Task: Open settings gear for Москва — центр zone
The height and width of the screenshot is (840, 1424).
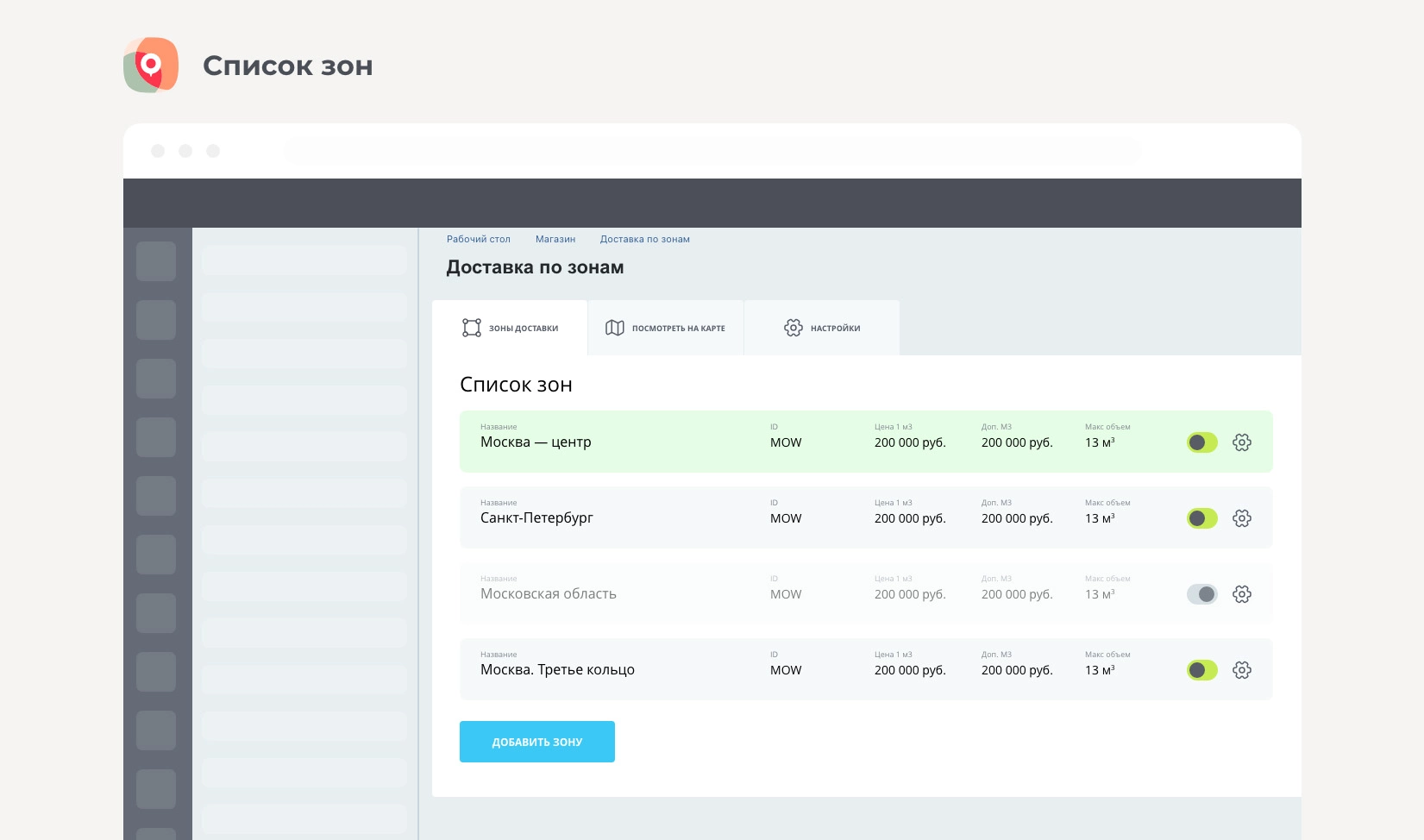Action: click(1241, 442)
